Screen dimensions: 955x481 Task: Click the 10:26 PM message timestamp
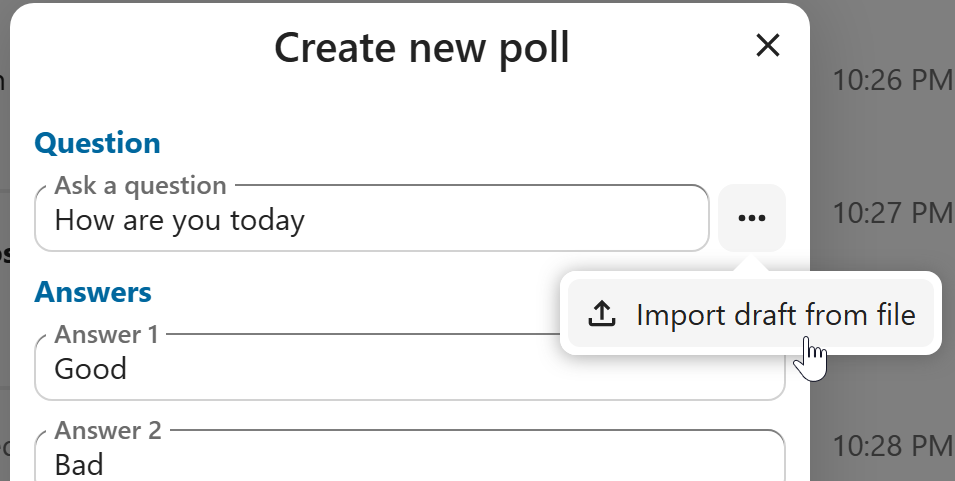pyautogui.click(x=892, y=80)
